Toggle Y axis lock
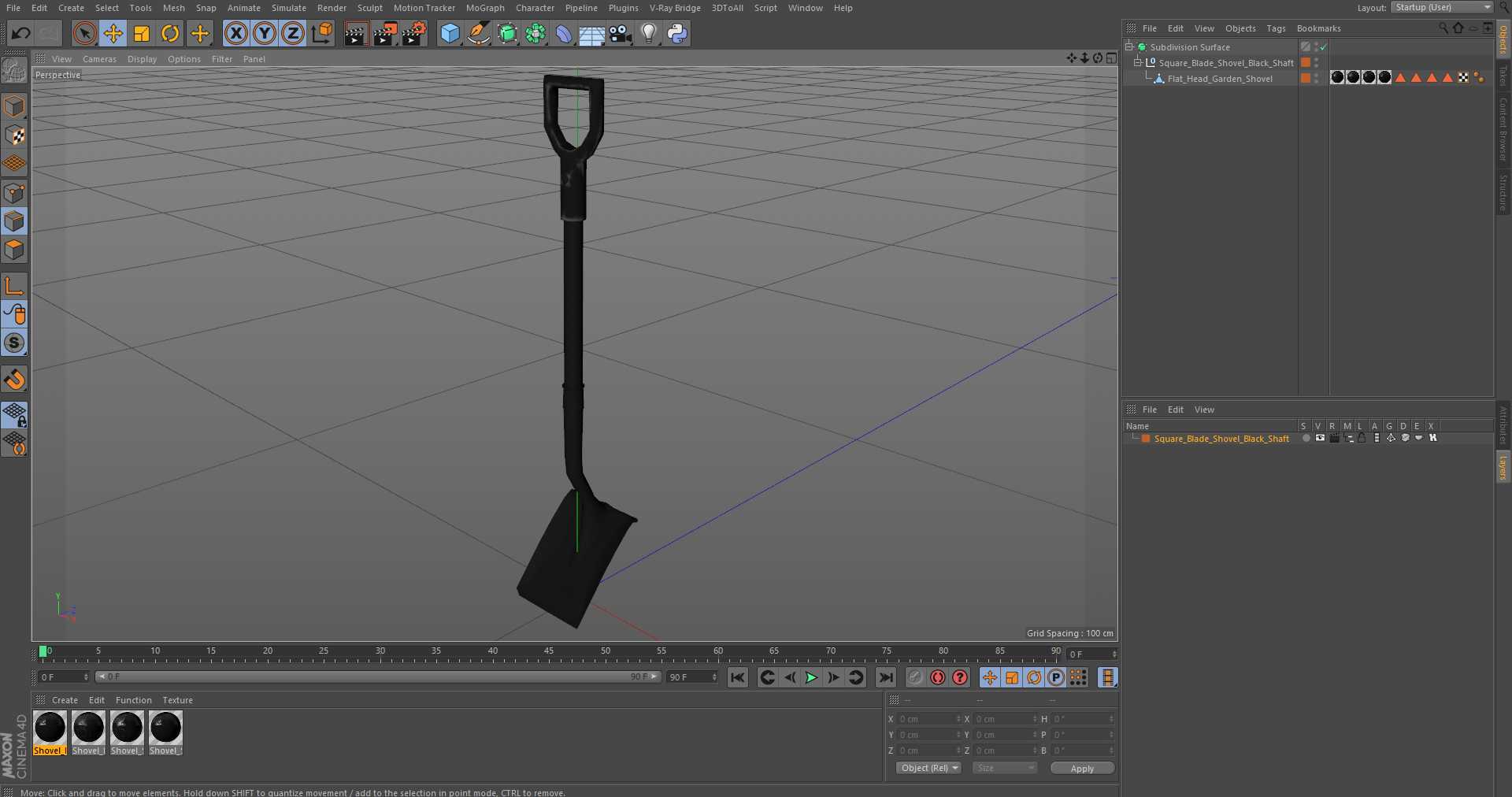Viewport: 1512px width, 797px height. (x=265, y=33)
